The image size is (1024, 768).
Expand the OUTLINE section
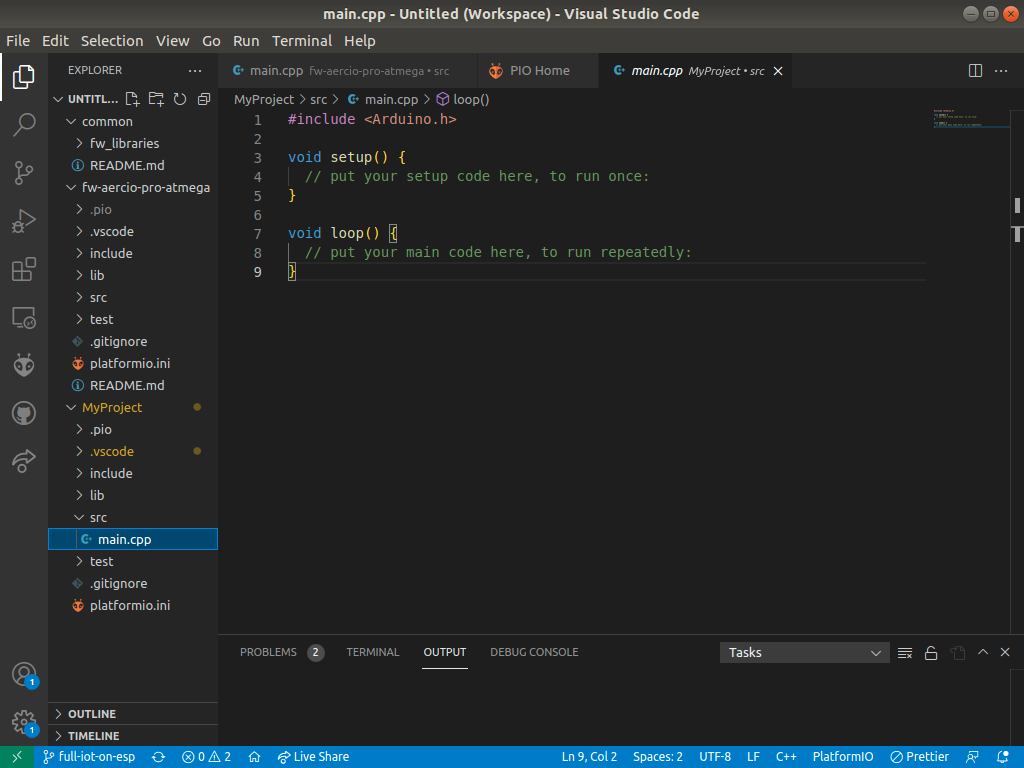pos(91,714)
